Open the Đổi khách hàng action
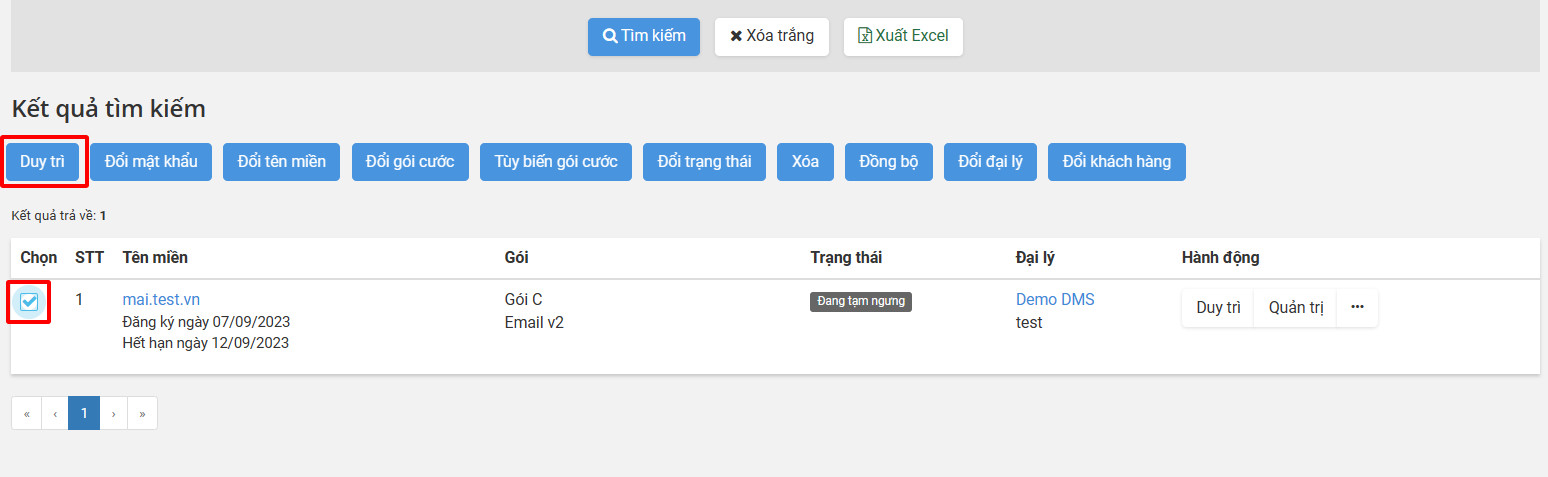 pyautogui.click(x=1117, y=162)
